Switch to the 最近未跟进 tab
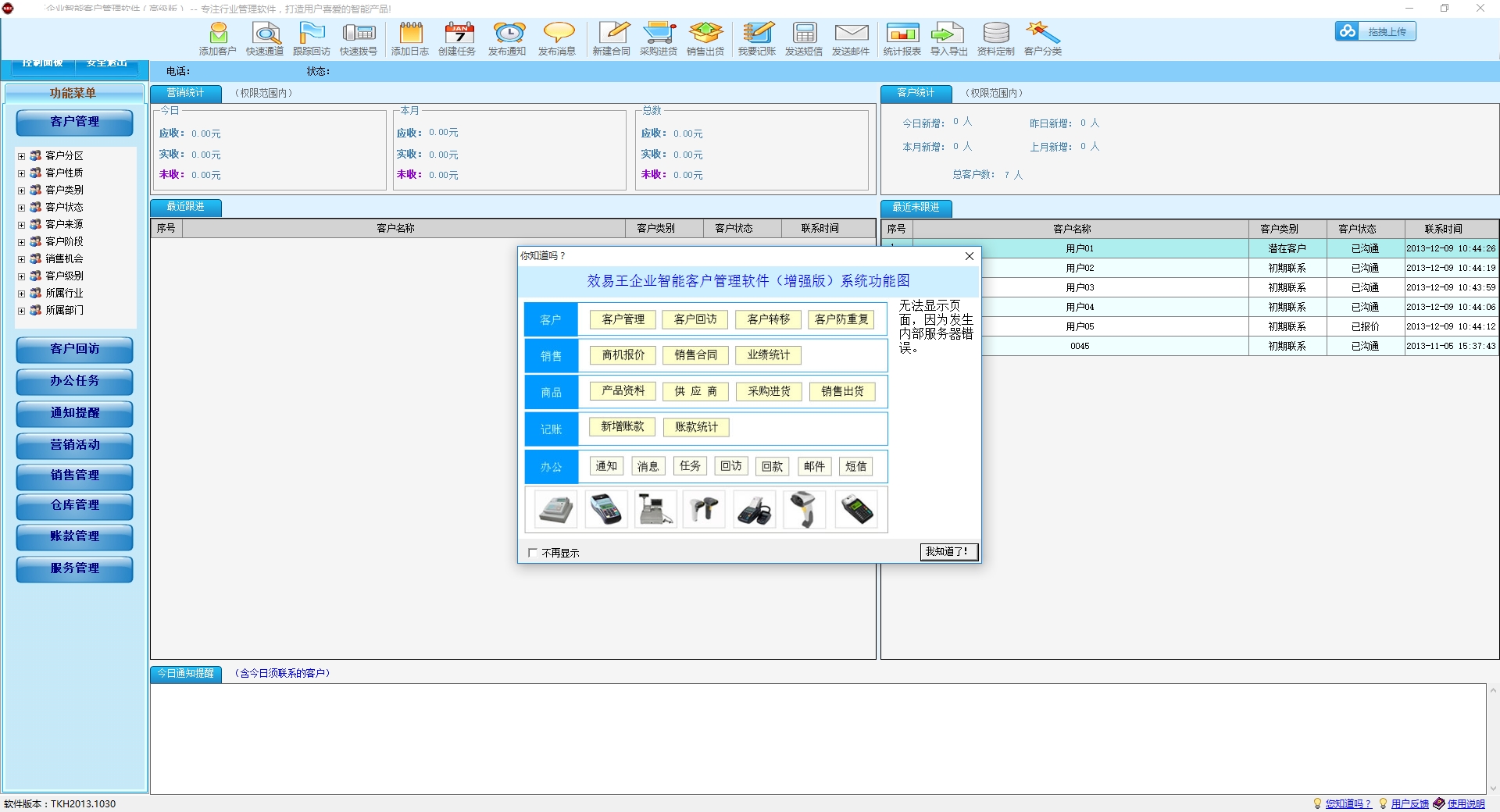Viewport: 1500px width, 812px height. coord(916,208)
